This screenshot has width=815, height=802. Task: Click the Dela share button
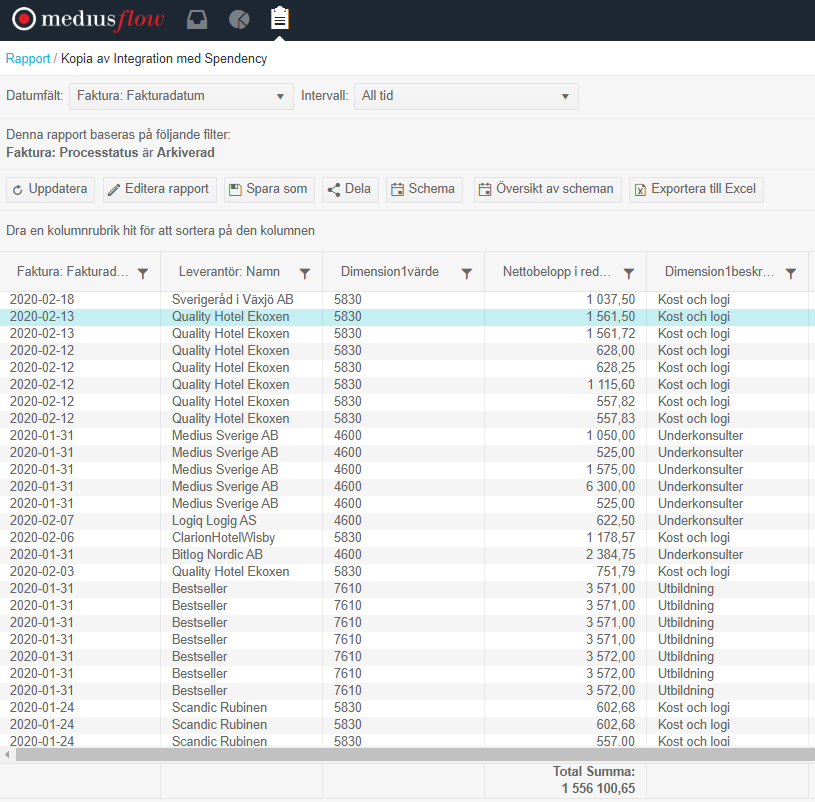point(350,189)
